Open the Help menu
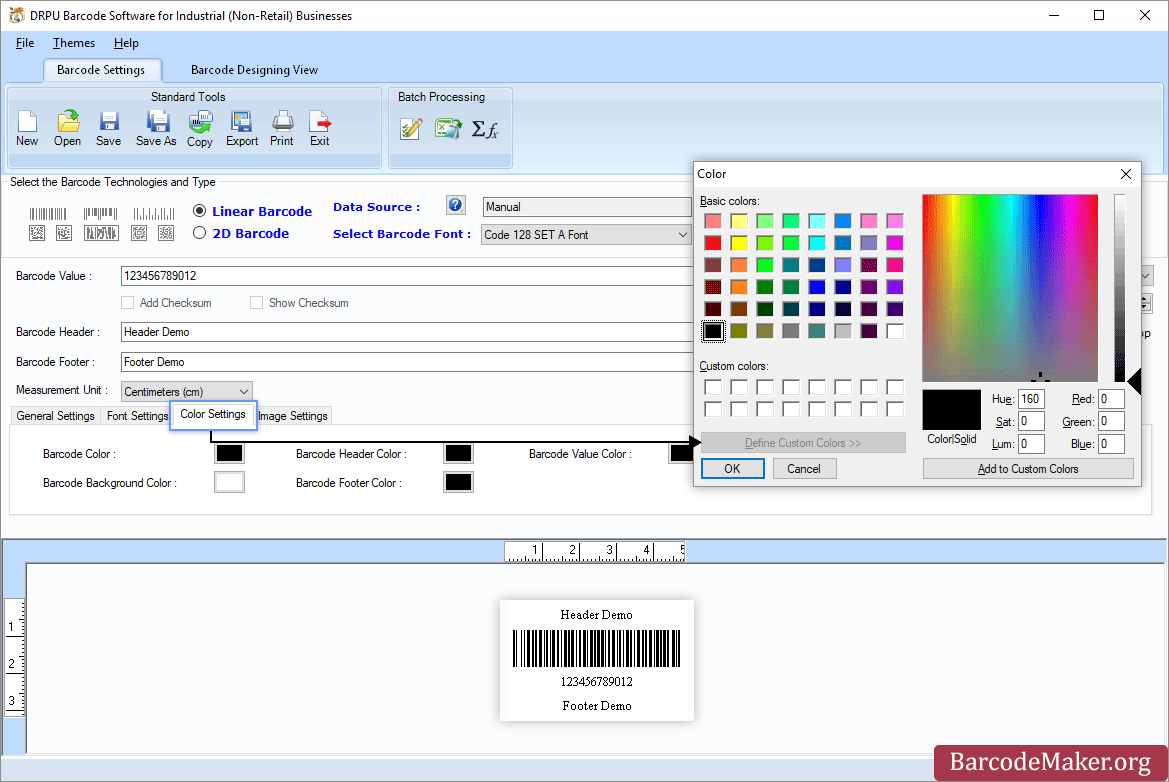Image resolution: width=1169 pixels, height=782 pixels. (x=126, y=43)
